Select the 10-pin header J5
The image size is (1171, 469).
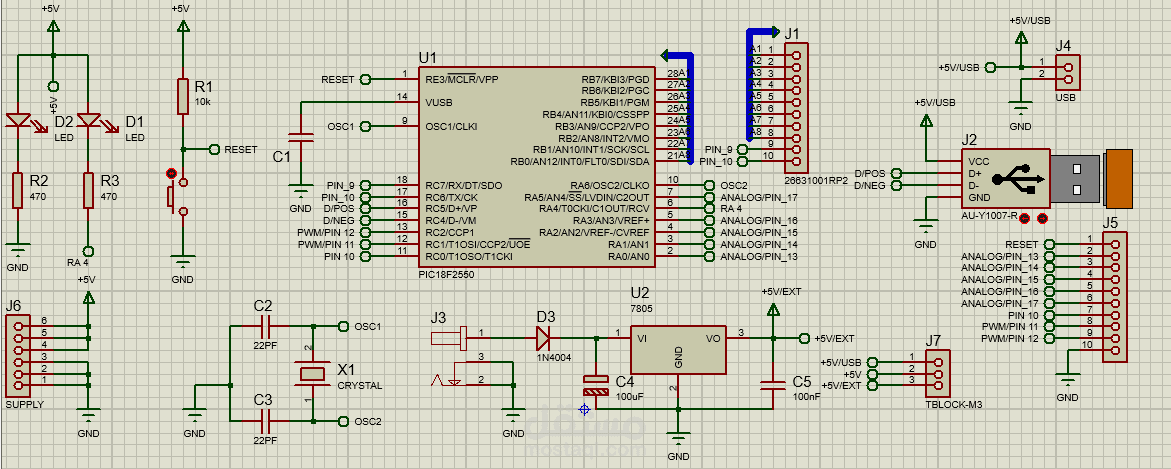click(1115, 296)
